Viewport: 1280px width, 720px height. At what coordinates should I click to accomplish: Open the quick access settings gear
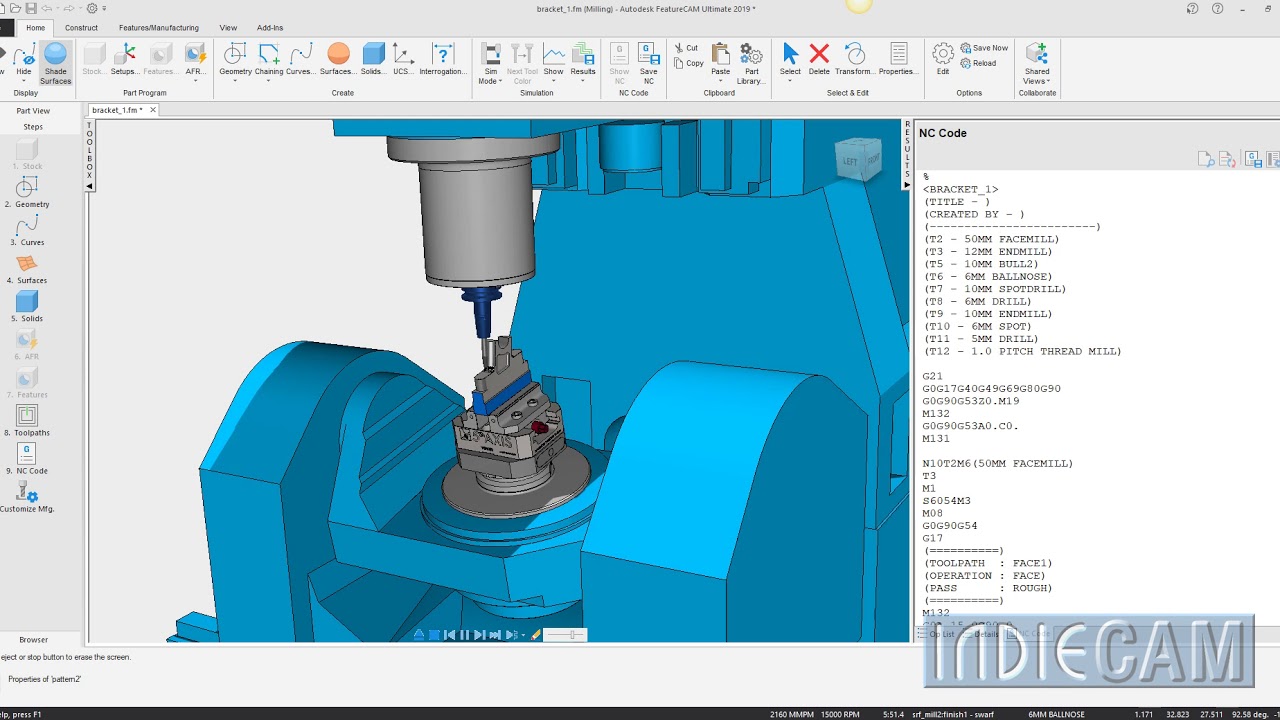91,8
